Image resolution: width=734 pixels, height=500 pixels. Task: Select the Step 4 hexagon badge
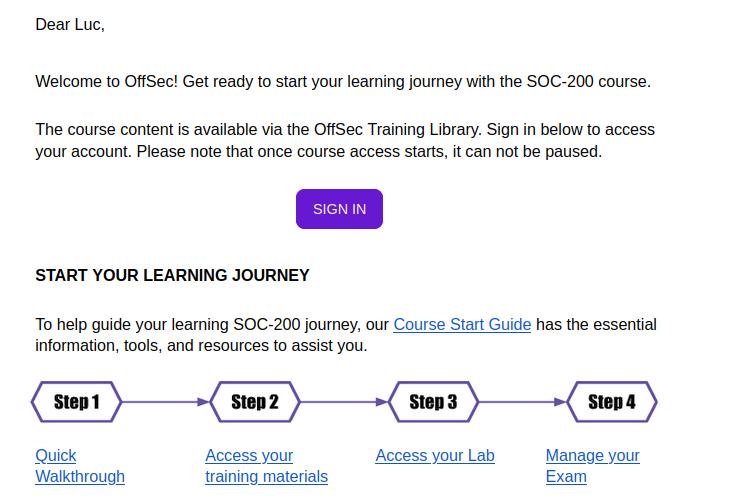coord(612,402)
